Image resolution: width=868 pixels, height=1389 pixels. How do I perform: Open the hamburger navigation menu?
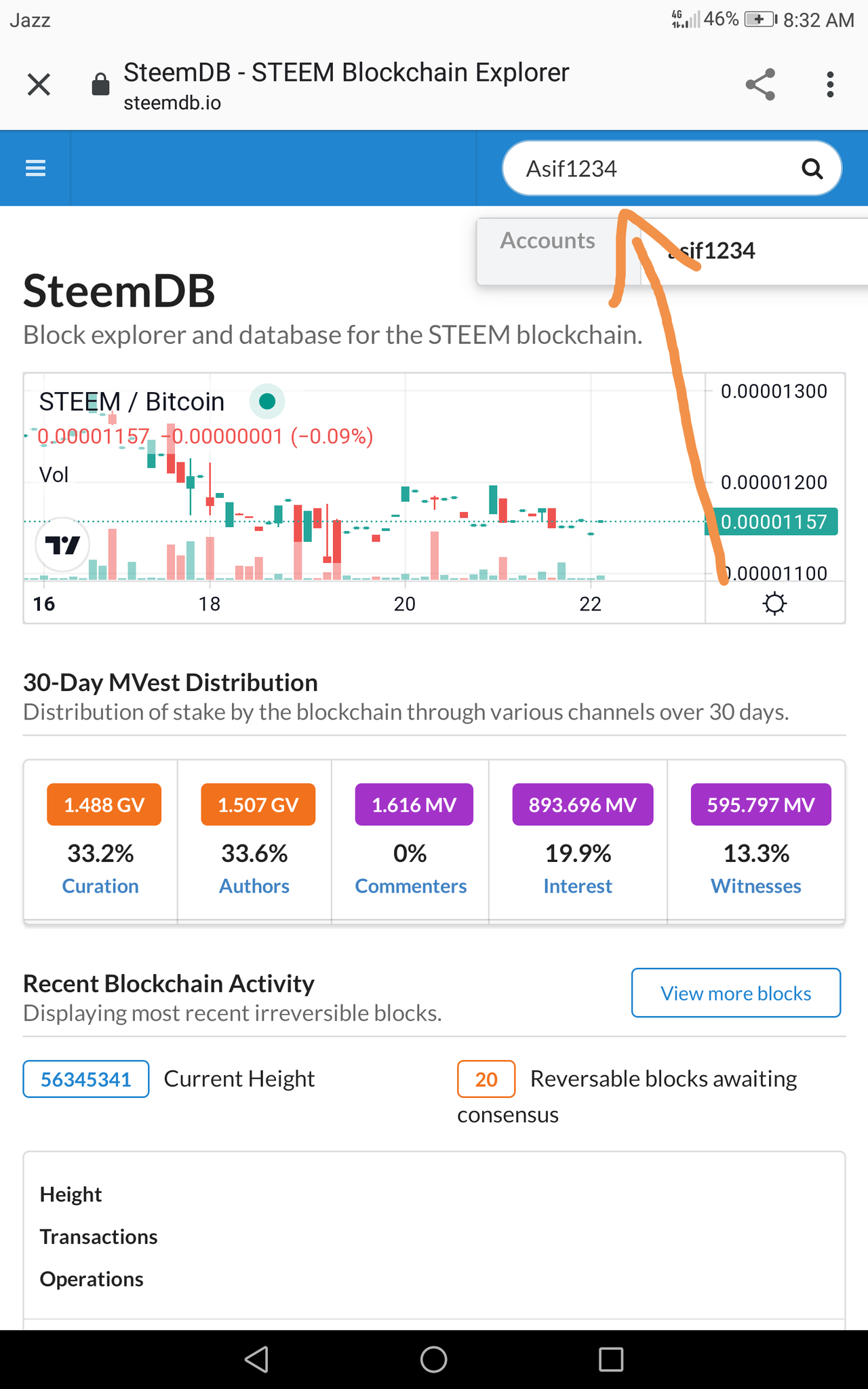(35, 168)
